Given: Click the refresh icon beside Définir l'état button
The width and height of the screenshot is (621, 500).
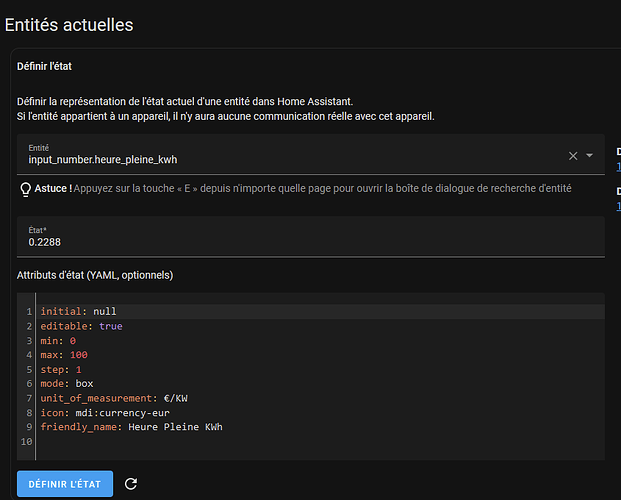Looking at the screenshot, I should (131, 484).
